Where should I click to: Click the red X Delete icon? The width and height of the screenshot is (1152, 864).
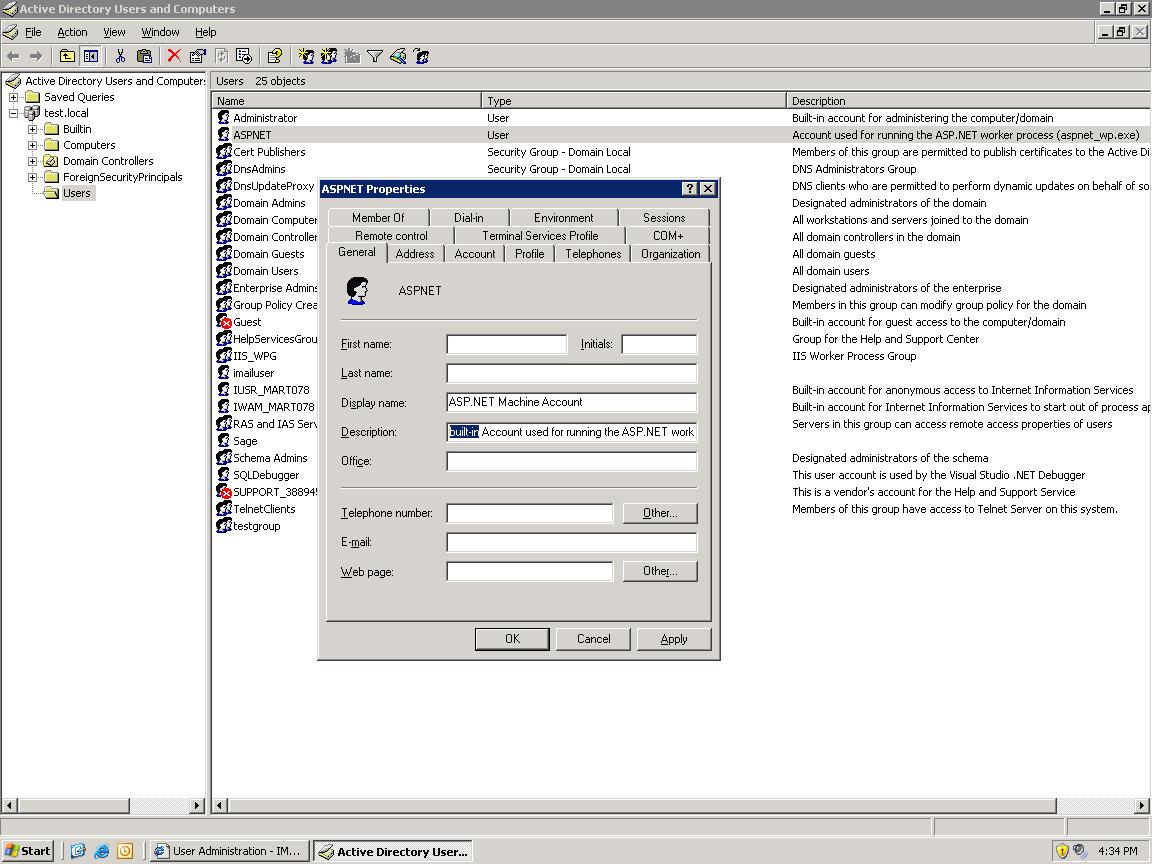(174, 56)
